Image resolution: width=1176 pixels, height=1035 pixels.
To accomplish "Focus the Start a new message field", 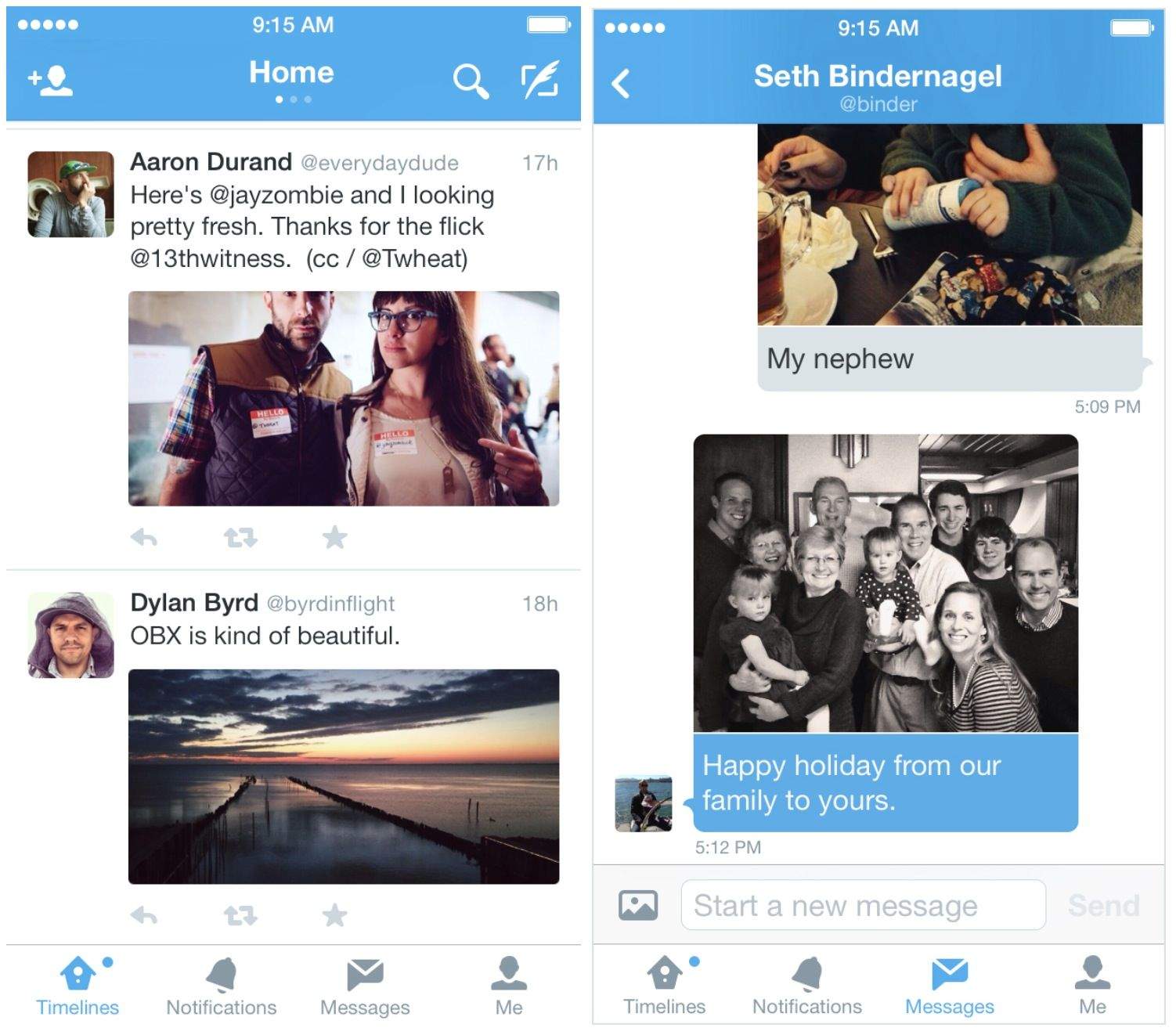I will point(864,905).
